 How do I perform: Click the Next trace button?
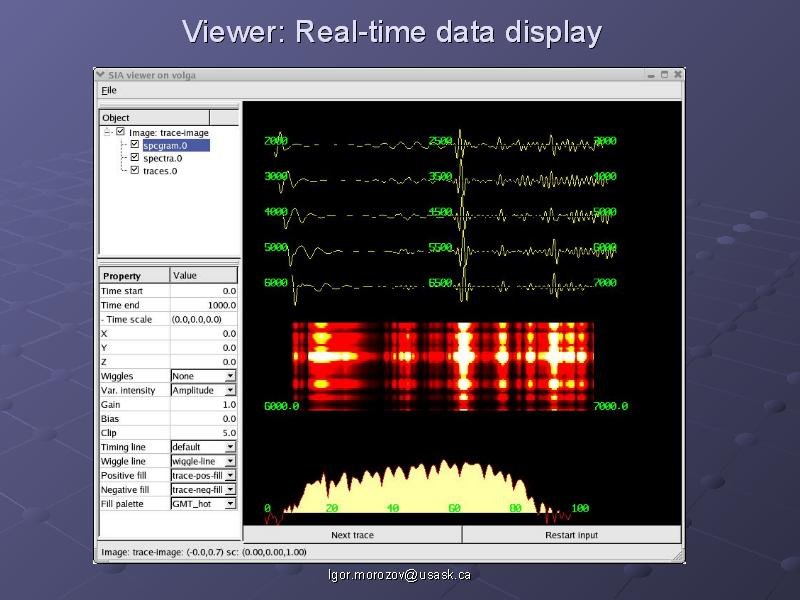[x=352, y=535]
